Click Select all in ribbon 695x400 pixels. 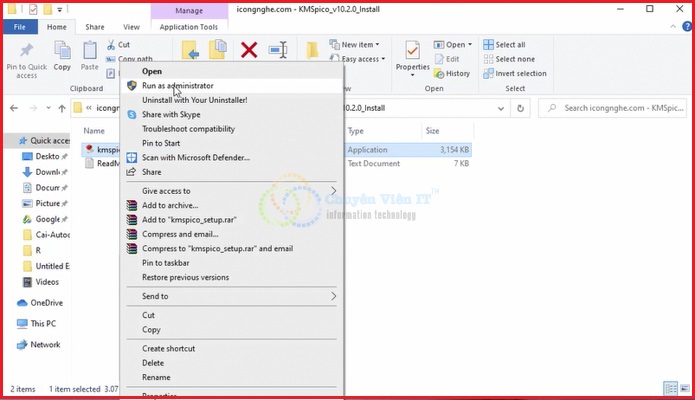[x=504, y=44]
